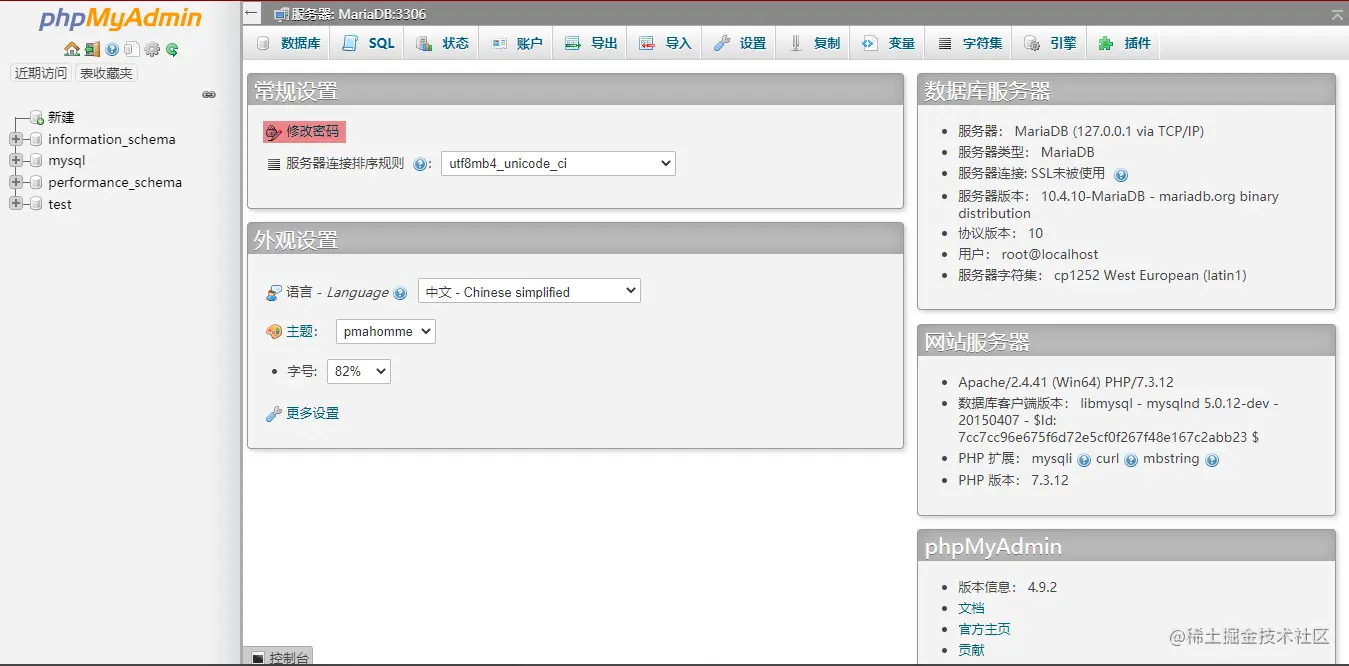
Task: Open the 控制台 console bar
Action: click(x=278, y=657)
